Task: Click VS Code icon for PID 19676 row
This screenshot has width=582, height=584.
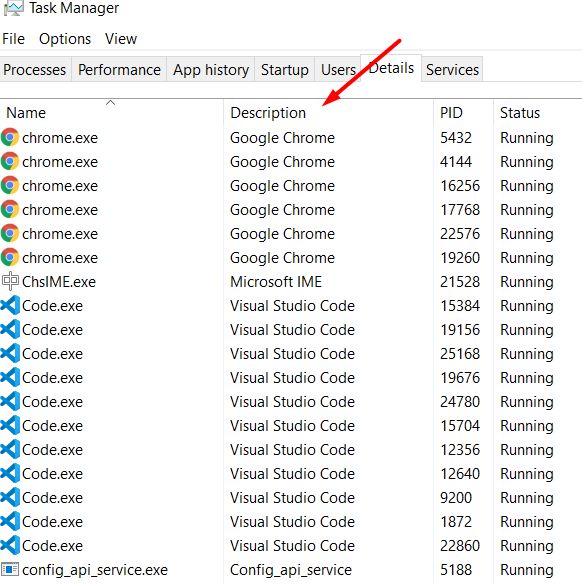Action: tap(10, 378)
